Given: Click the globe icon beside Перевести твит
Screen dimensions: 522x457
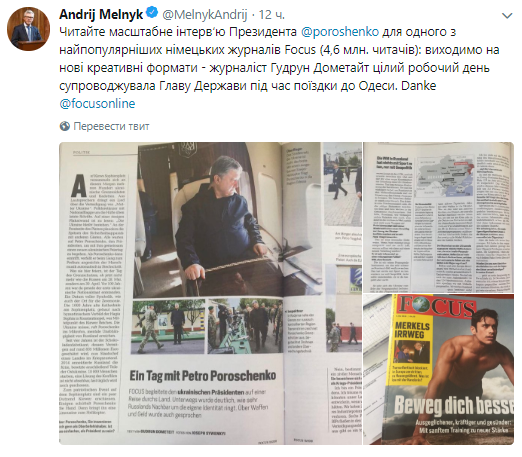Looking at the screenshot, I should pos(65,126).
